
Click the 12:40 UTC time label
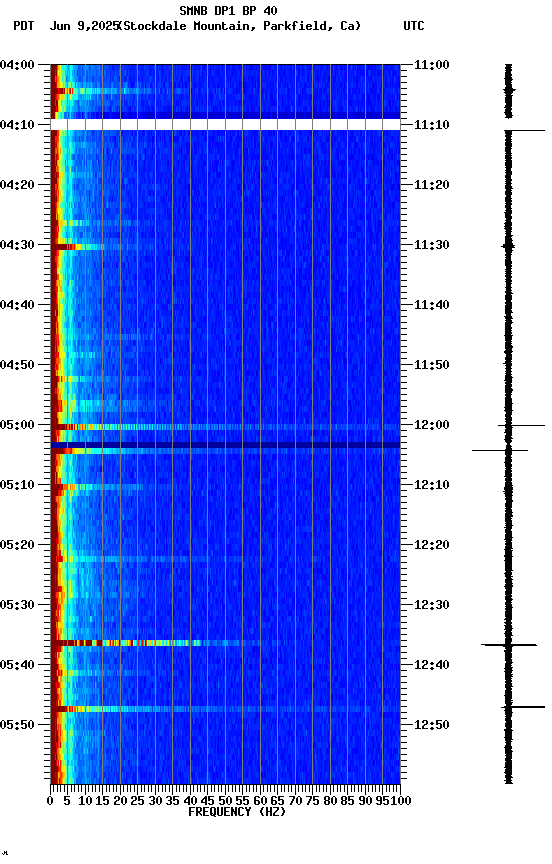pos(432,665)
